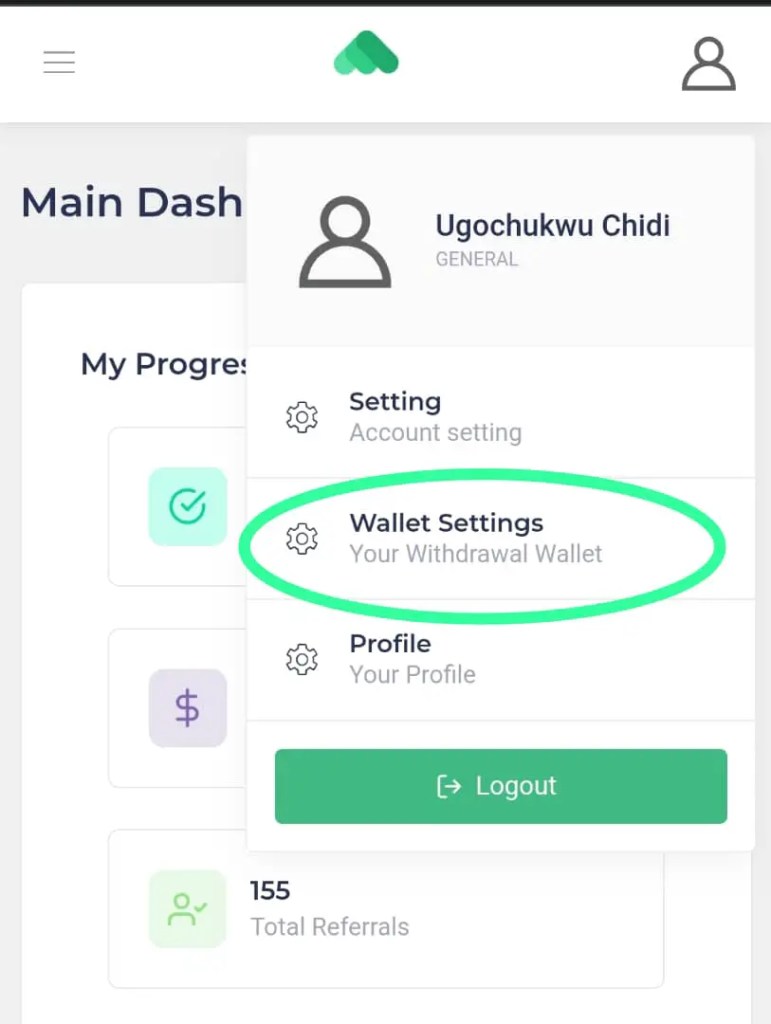Click the Your Withdrawal Wallet subtitle
This screenshot has height=1024, width=771.
[x=475, y=554]
